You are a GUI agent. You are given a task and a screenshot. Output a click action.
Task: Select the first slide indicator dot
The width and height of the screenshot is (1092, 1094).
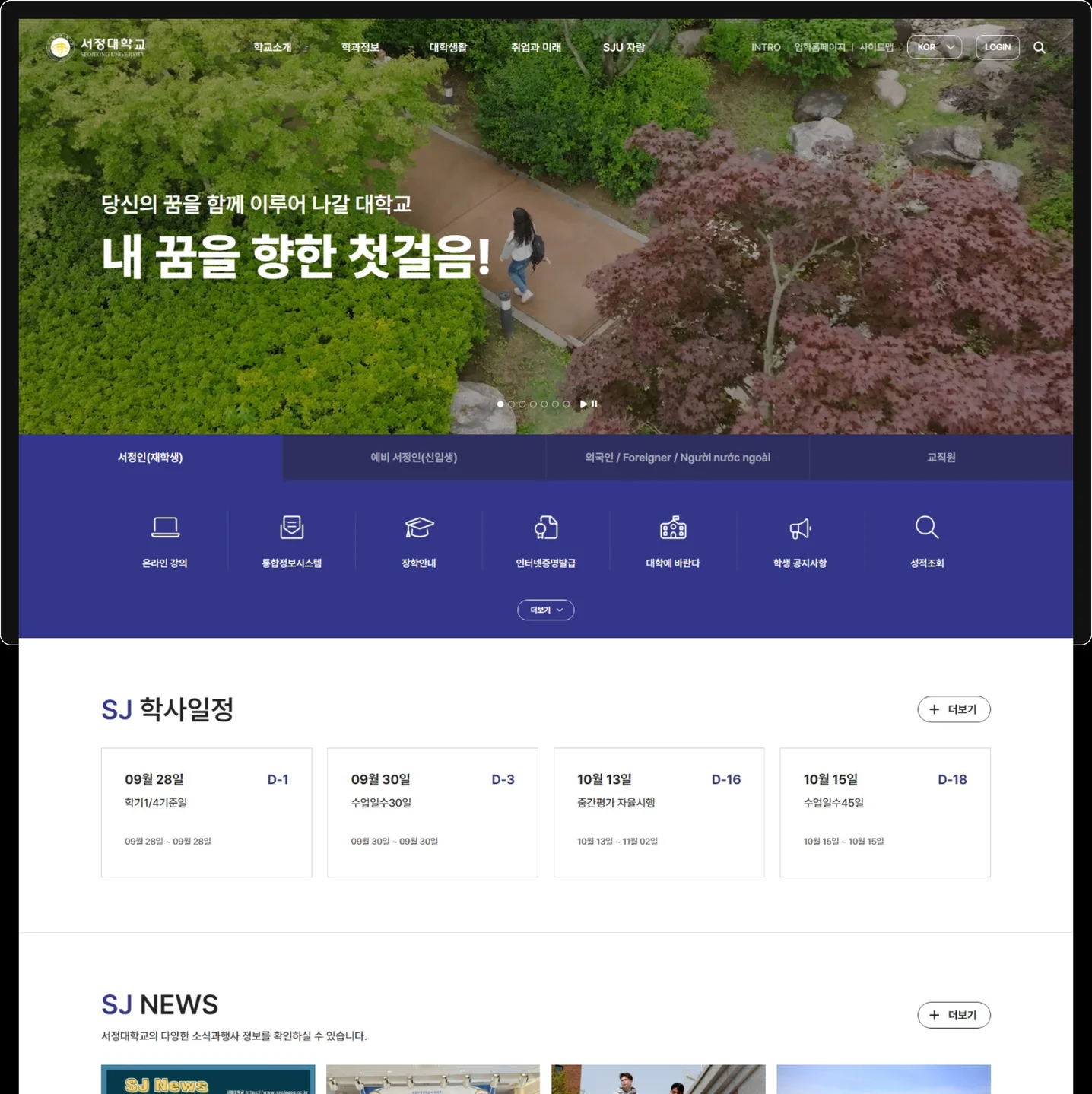pos(500,404)
